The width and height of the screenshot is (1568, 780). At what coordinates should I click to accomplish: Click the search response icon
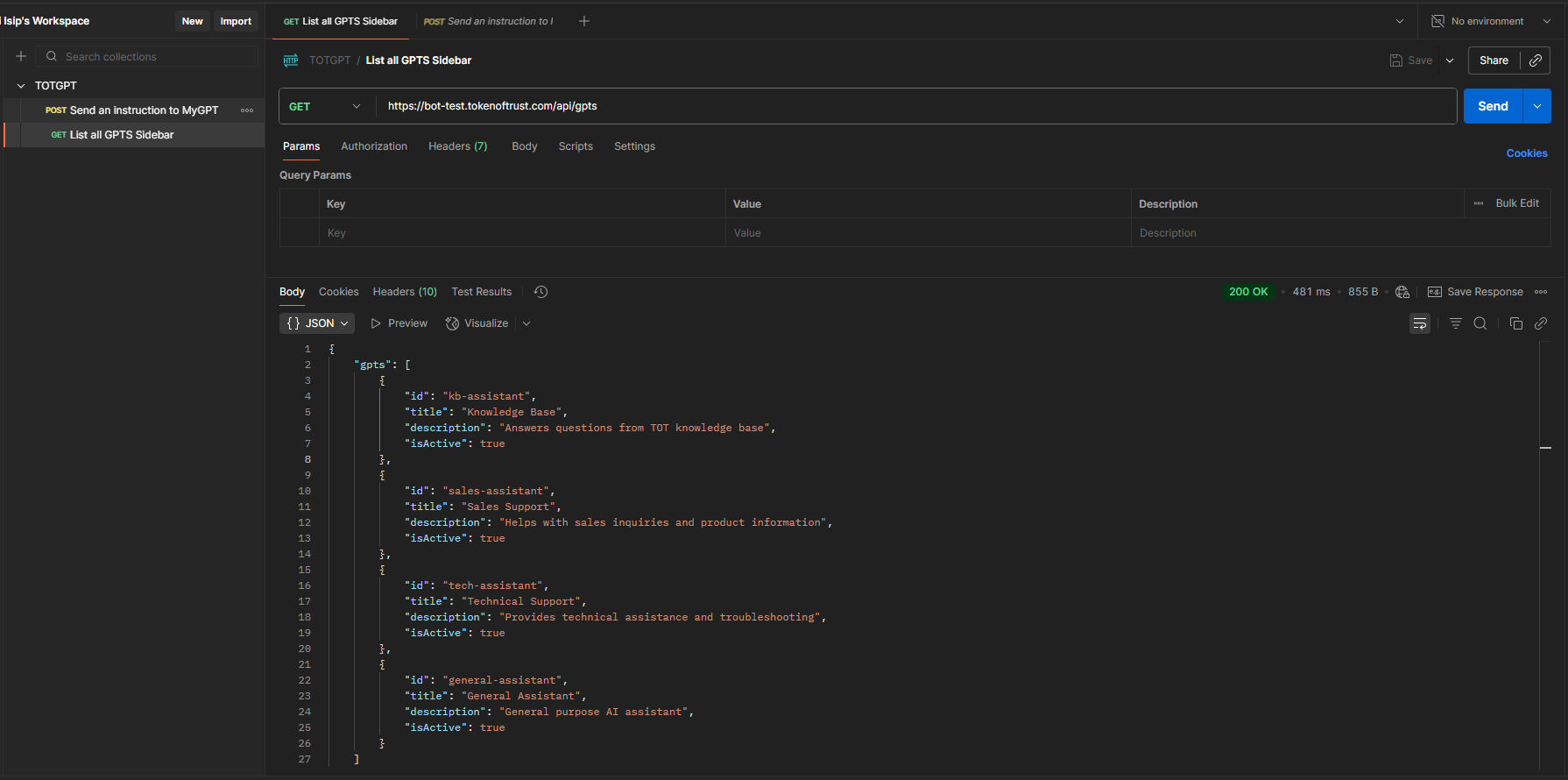(x=1480, y=323)
